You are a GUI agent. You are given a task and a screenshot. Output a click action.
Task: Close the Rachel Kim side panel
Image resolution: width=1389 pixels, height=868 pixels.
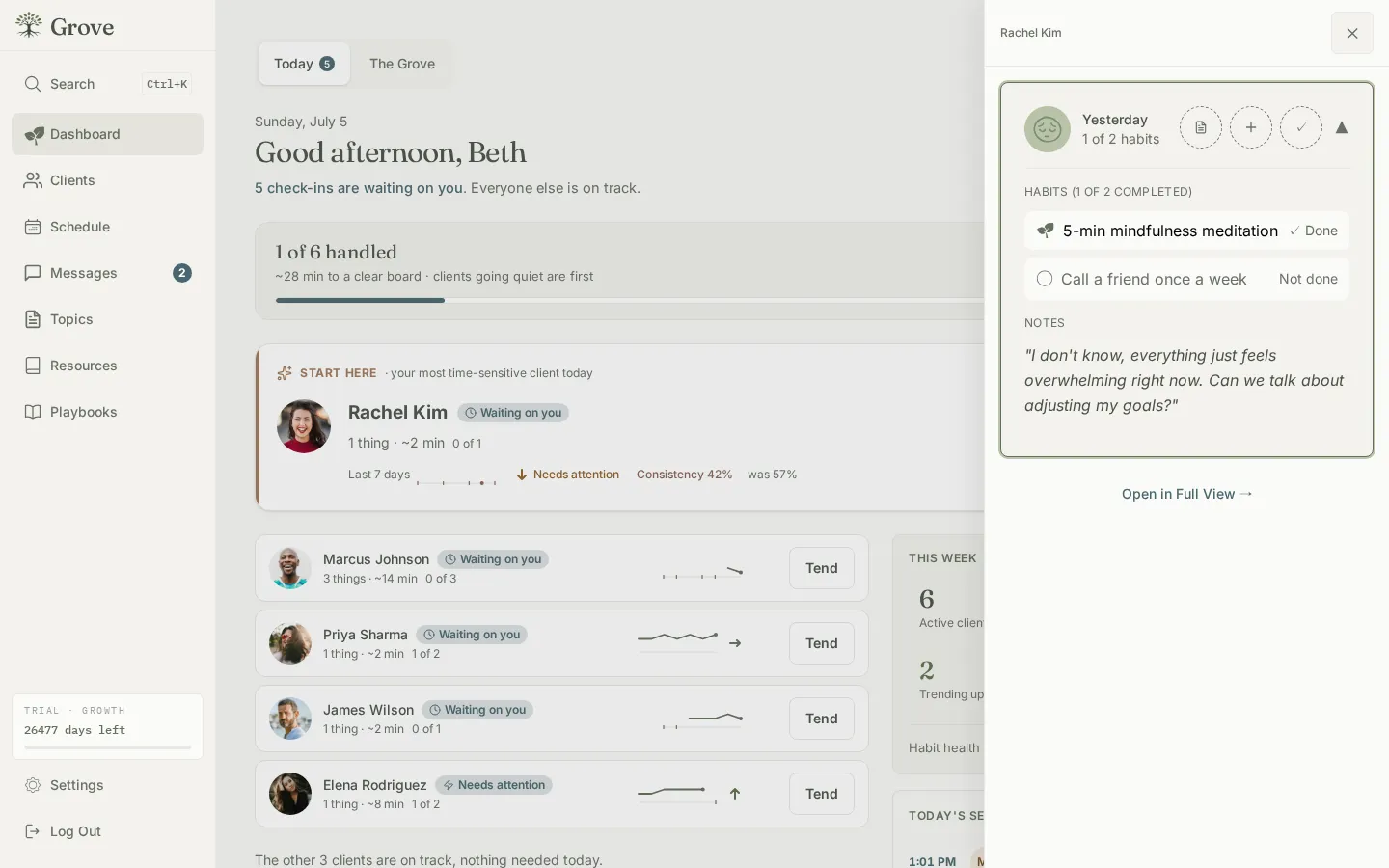[1352, 33]
